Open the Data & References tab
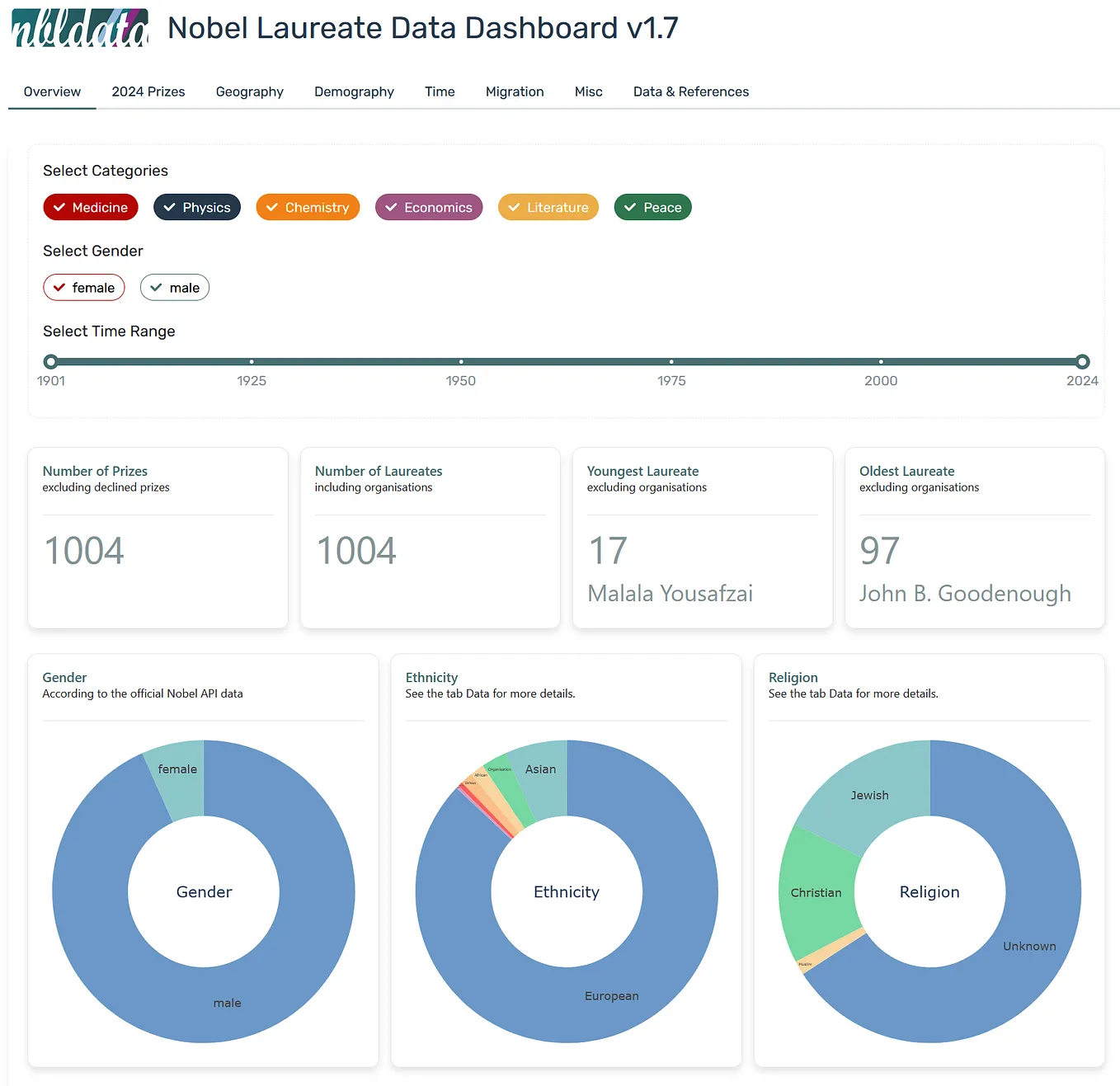Image resolution: width=1120 pixels, height=1086 pixels. (690, 92)
